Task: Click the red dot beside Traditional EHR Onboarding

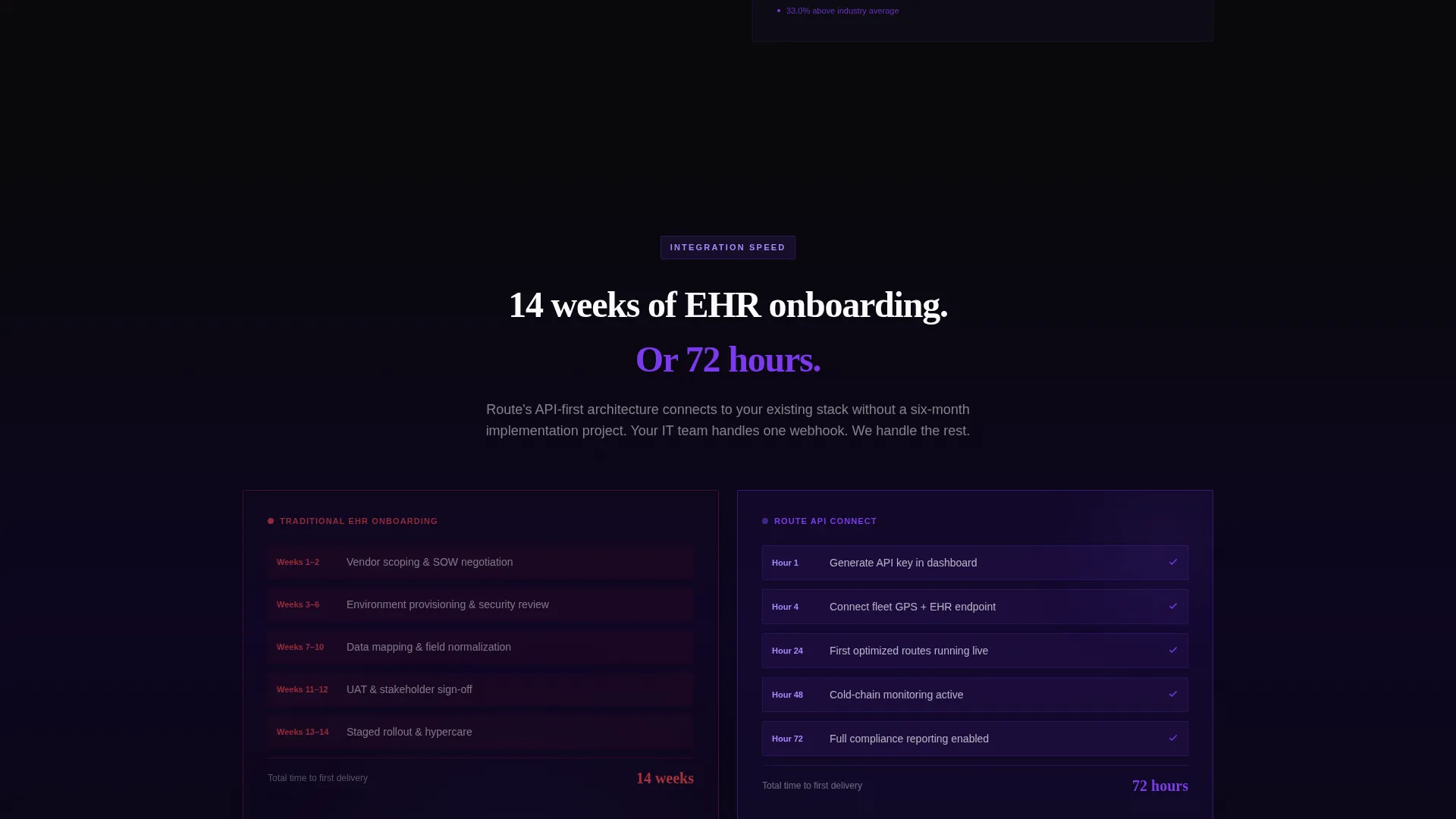Action: point(271,521)
